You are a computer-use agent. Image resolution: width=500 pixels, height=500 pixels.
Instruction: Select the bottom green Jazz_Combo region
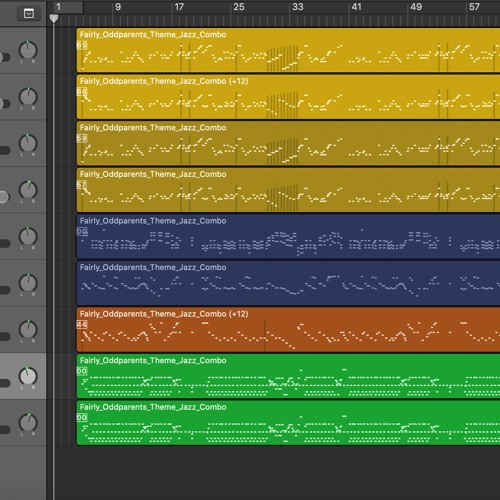(x=288, y=423)
